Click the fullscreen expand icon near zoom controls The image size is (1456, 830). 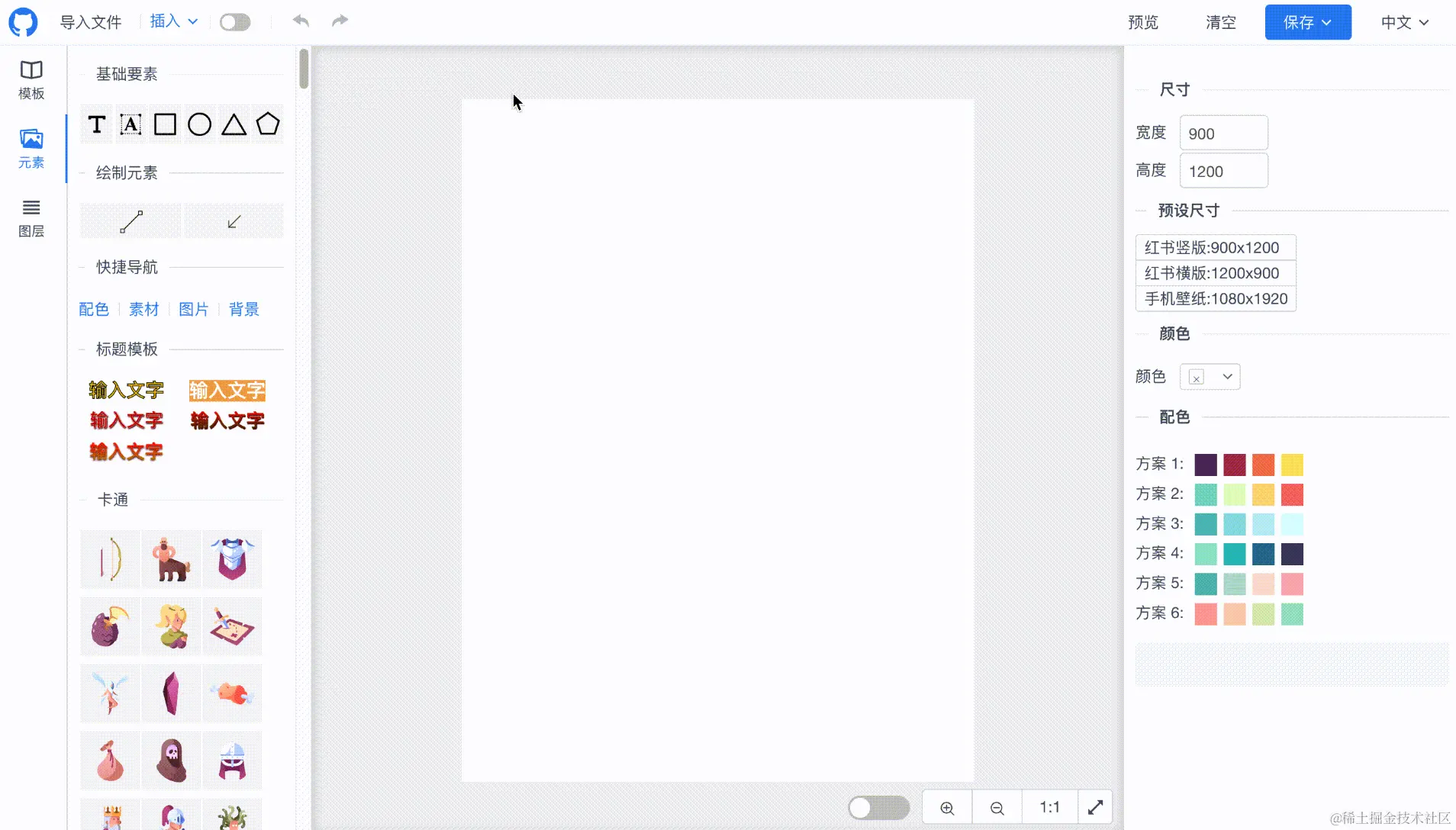(1095, 807)
